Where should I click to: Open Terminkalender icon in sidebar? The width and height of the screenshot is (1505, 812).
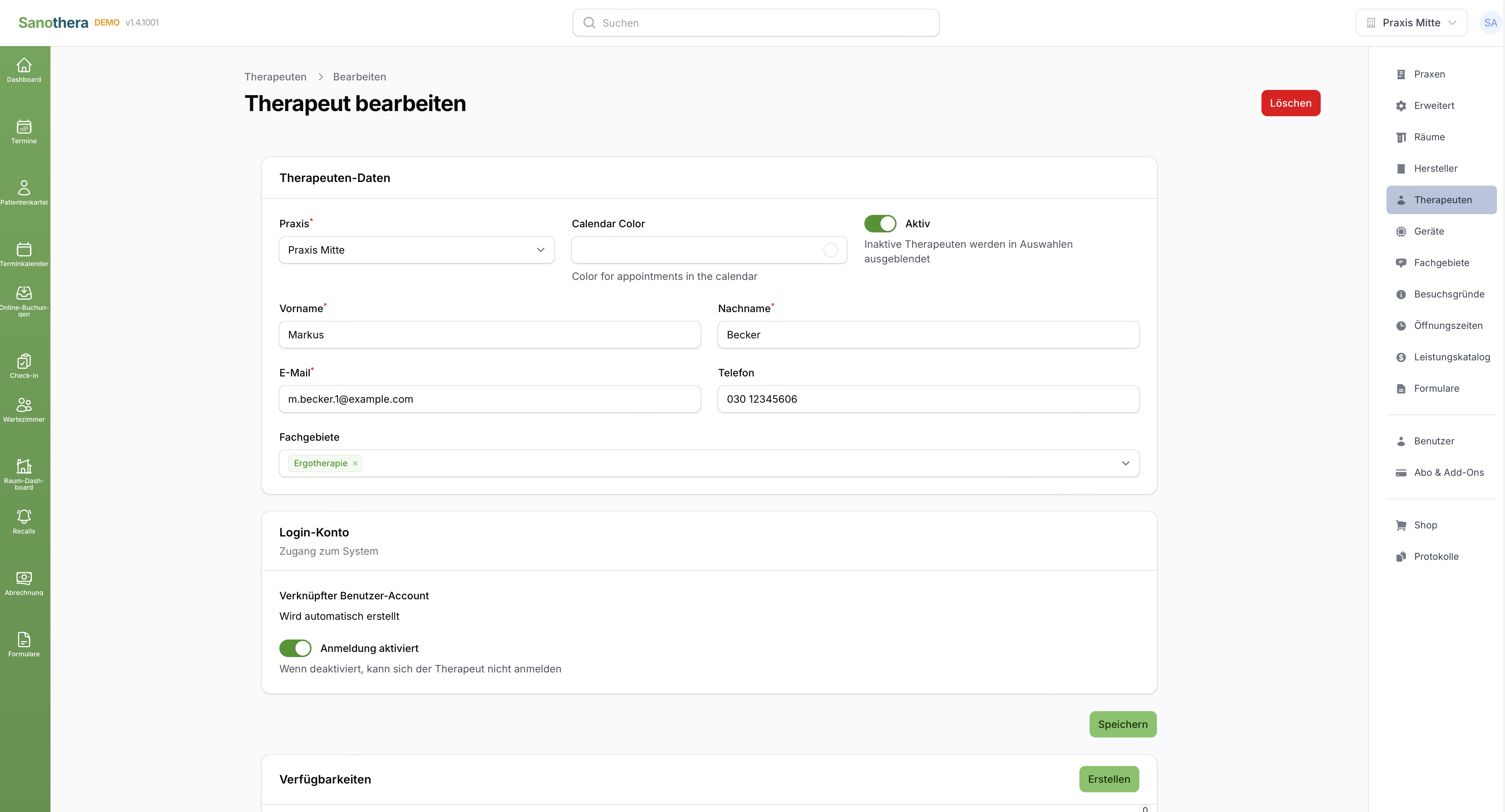point(24,248)
